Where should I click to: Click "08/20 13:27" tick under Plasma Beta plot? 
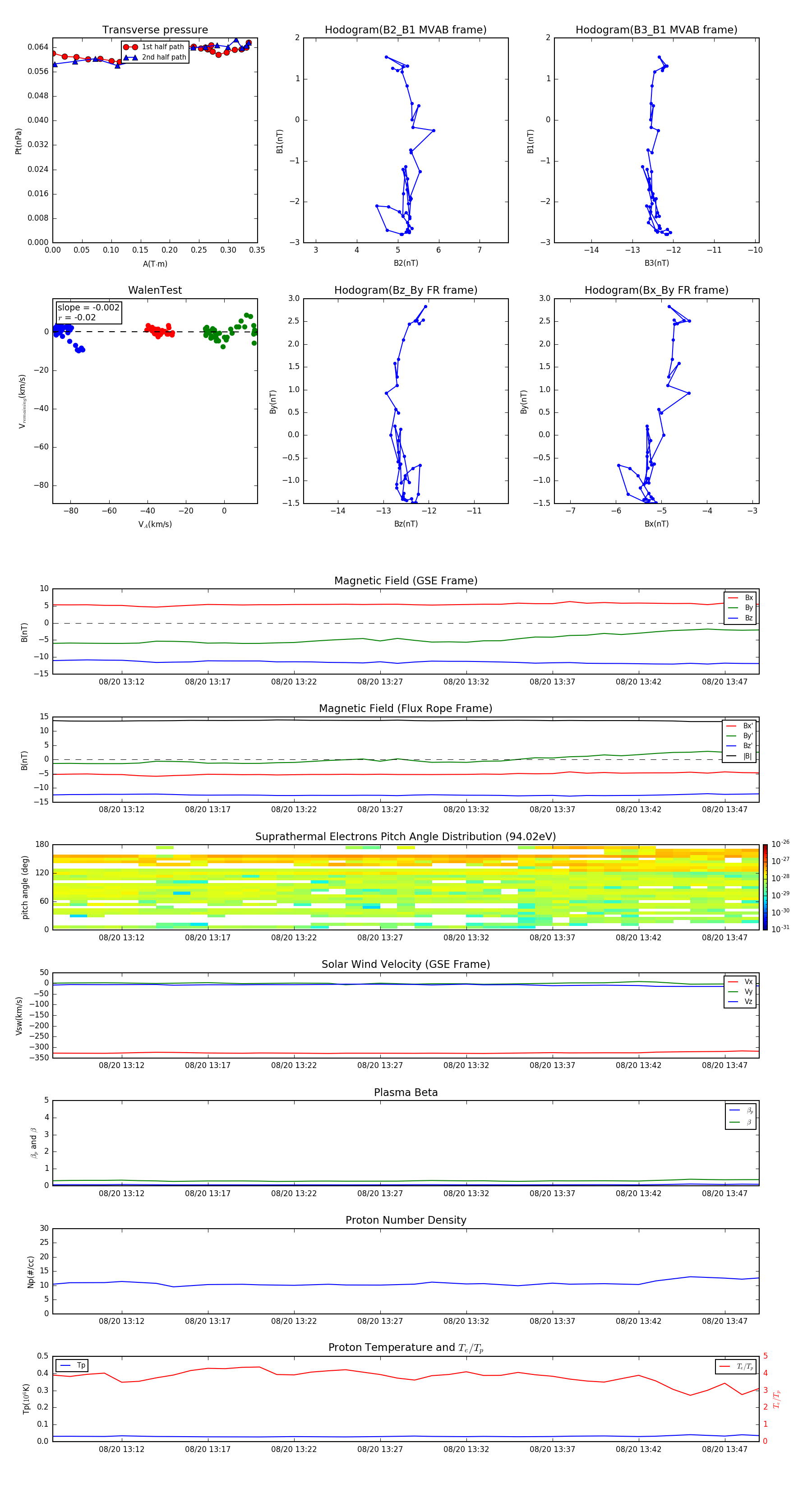380,1193
